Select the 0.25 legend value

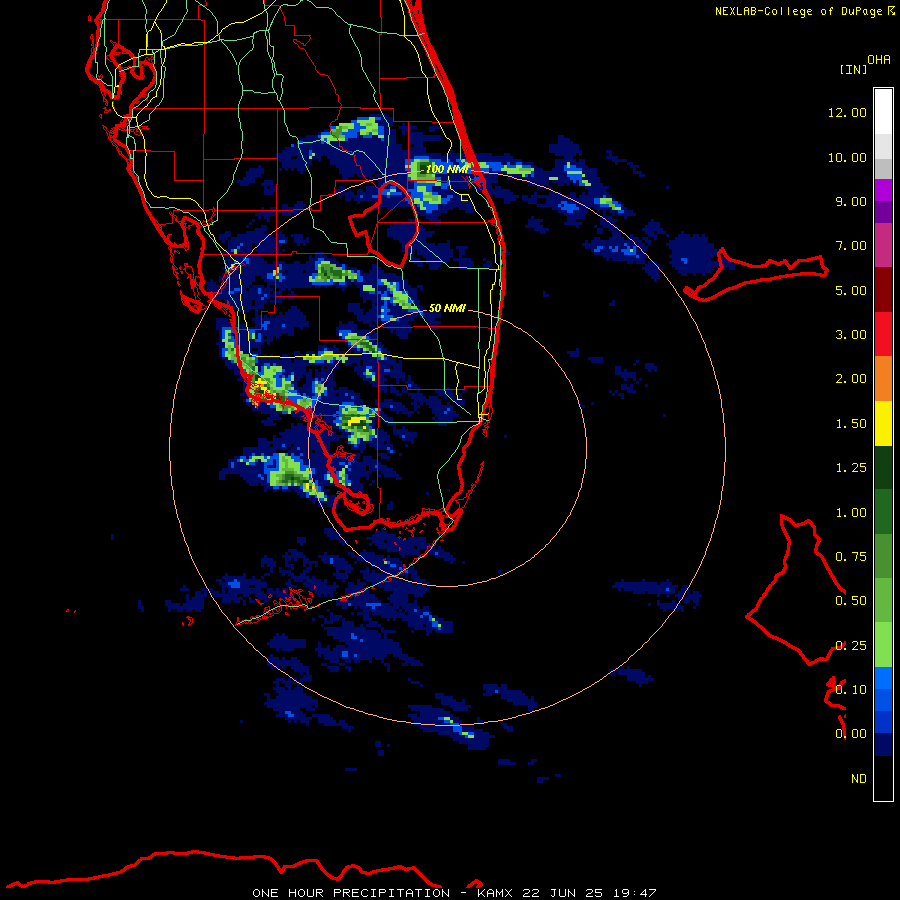[x=851, y=646]
